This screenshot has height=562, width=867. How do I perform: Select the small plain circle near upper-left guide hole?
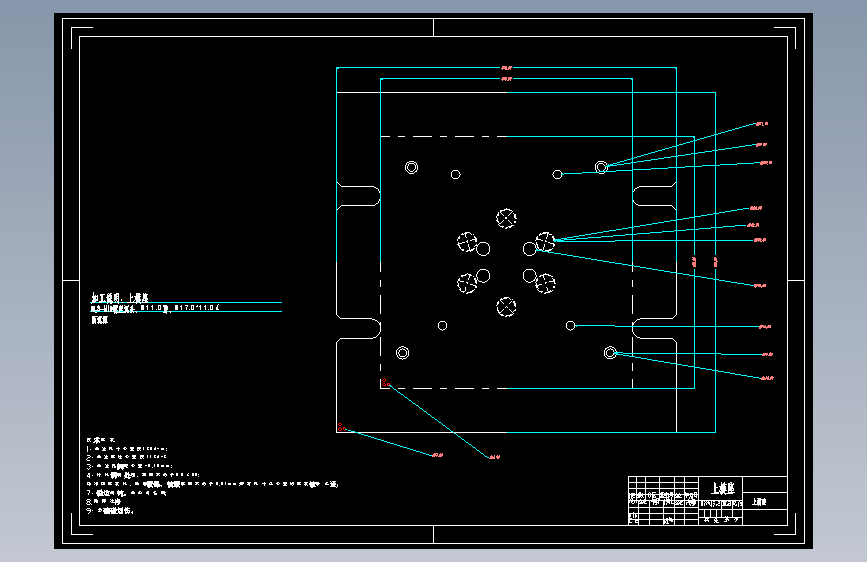pos(456,174)
